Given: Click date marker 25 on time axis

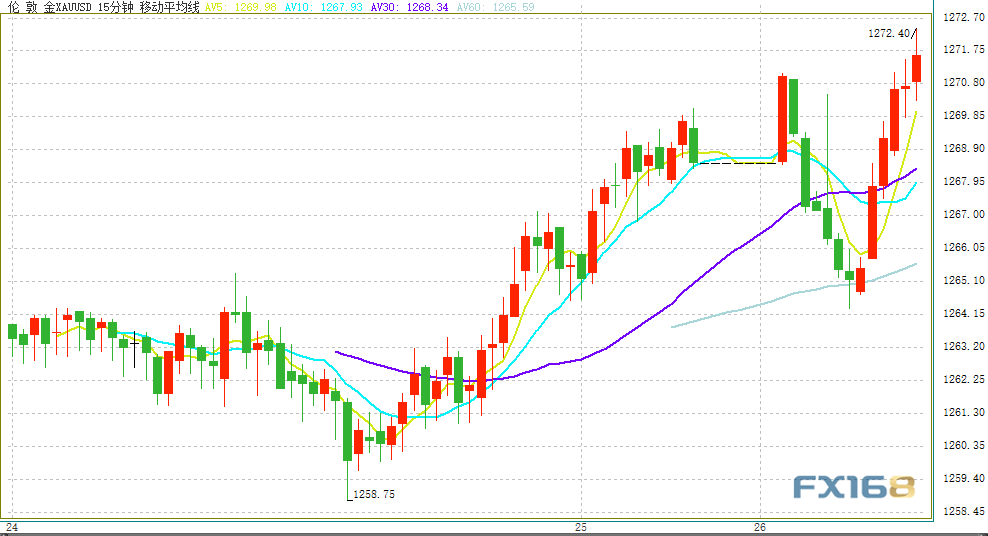Looking at the screenshot, I should tap(581, 527).
